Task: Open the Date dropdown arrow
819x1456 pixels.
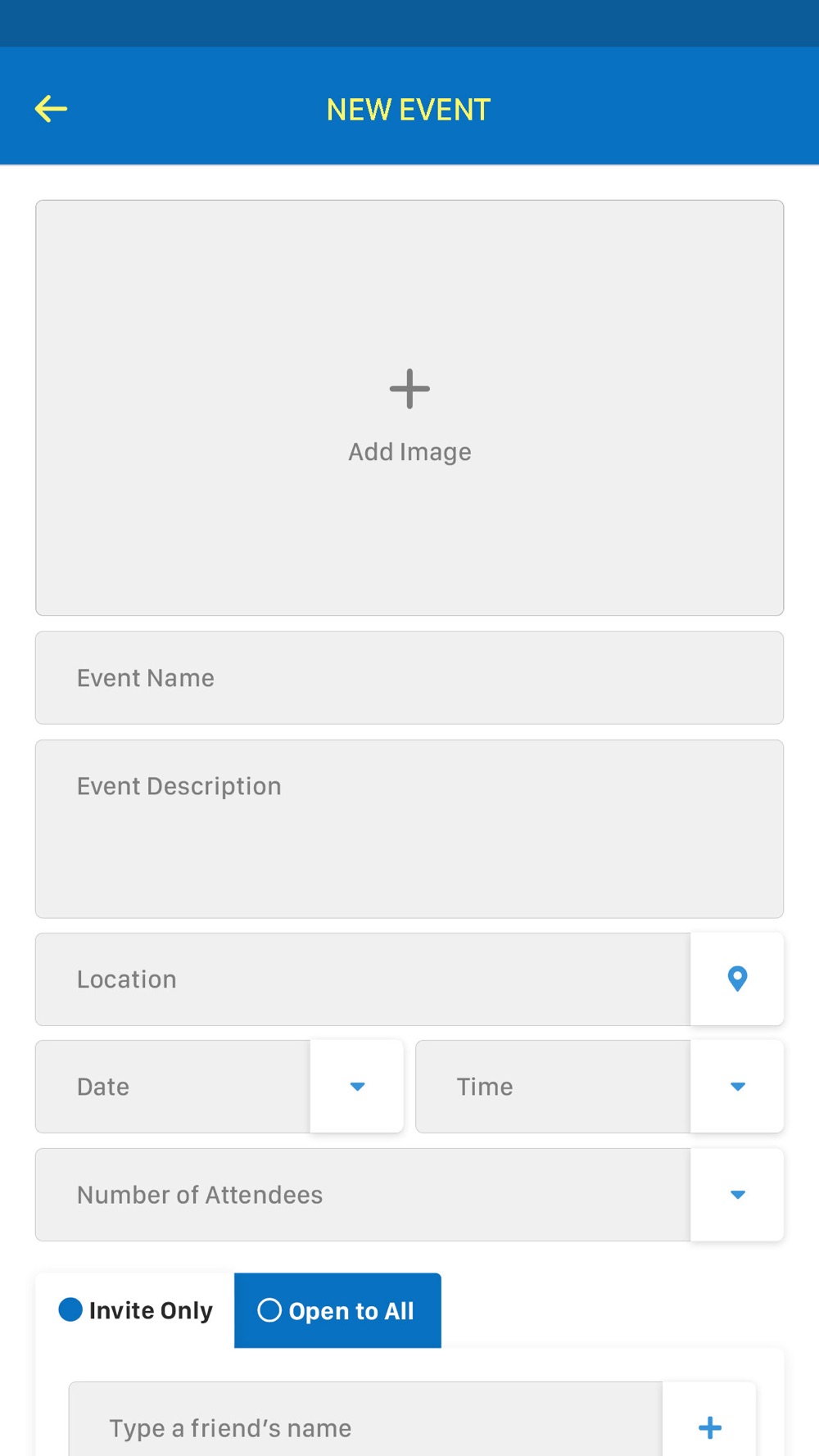Action: tap(357, 1087)
